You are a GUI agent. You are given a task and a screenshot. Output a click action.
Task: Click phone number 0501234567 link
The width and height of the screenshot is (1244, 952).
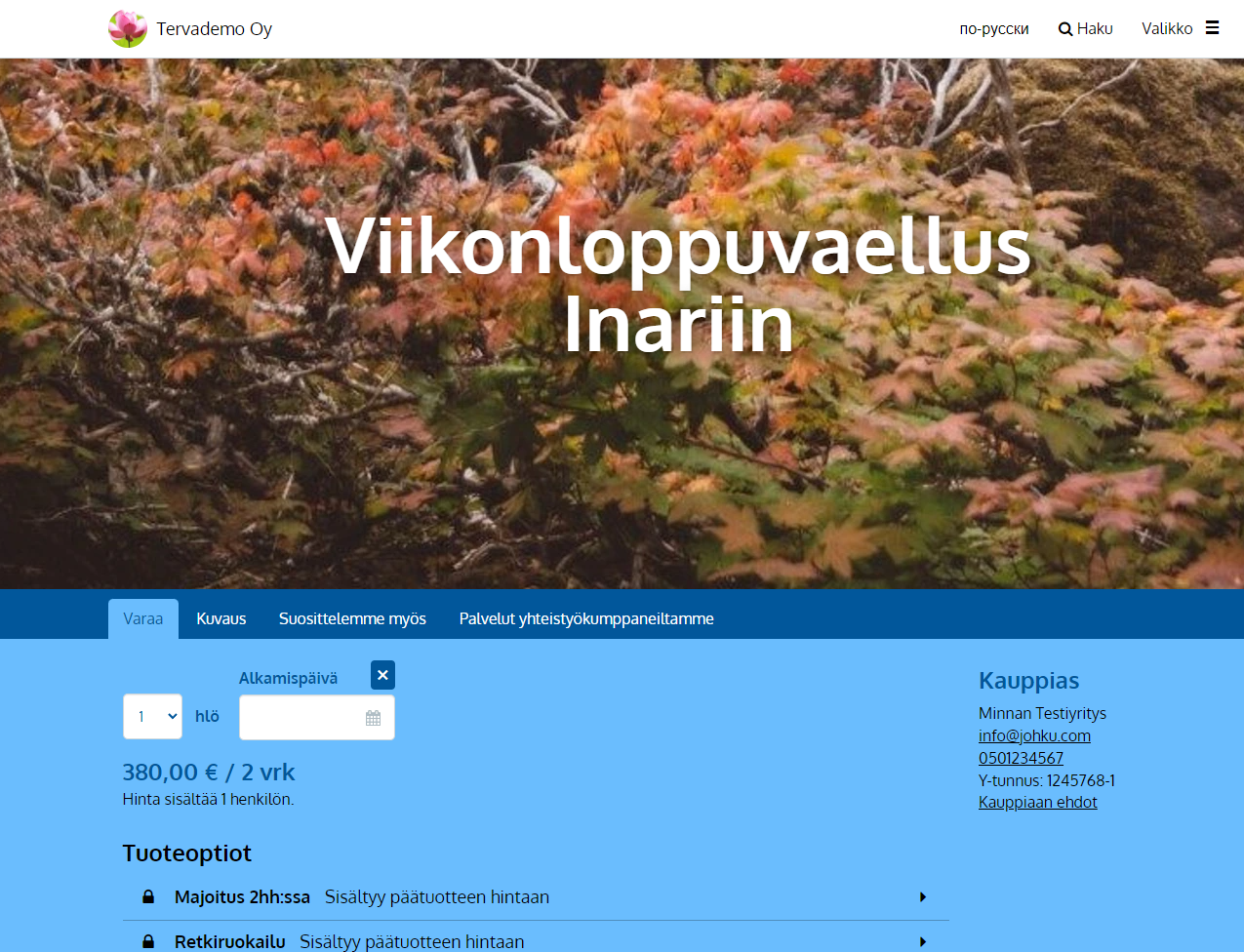pyautogui.click(x=1021, y=758)
